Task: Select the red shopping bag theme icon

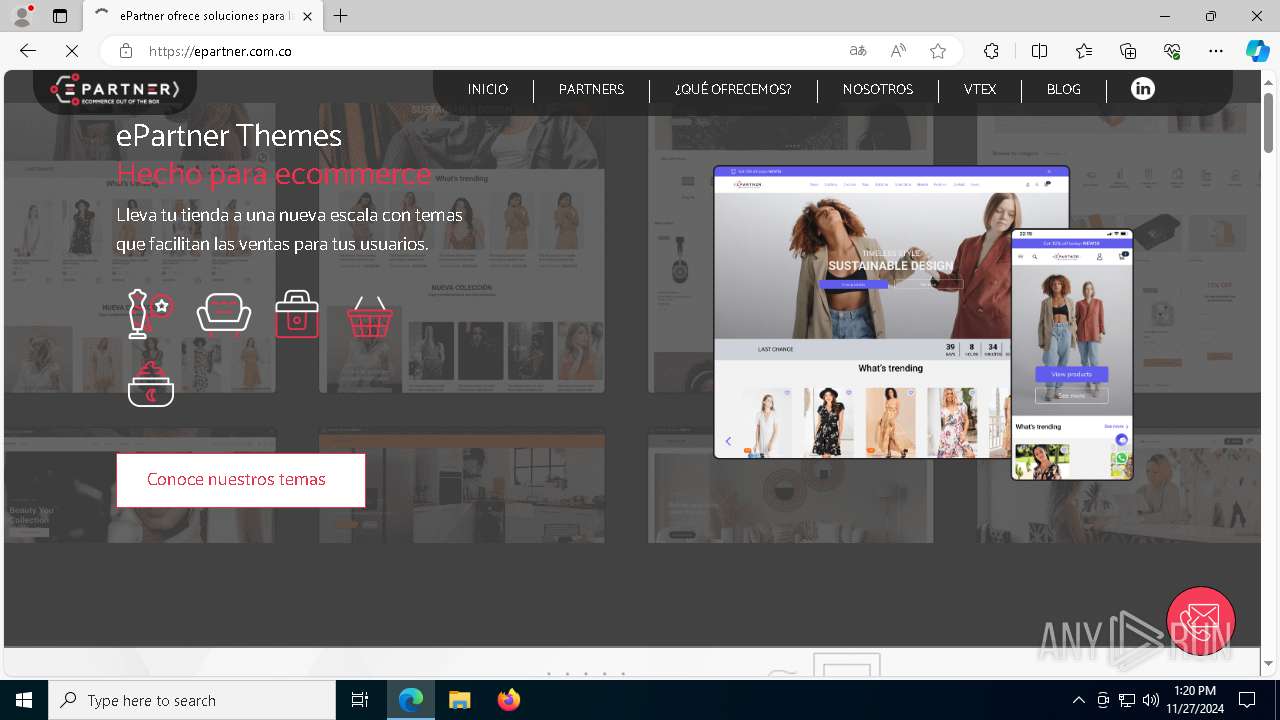Action: (297, 314)
